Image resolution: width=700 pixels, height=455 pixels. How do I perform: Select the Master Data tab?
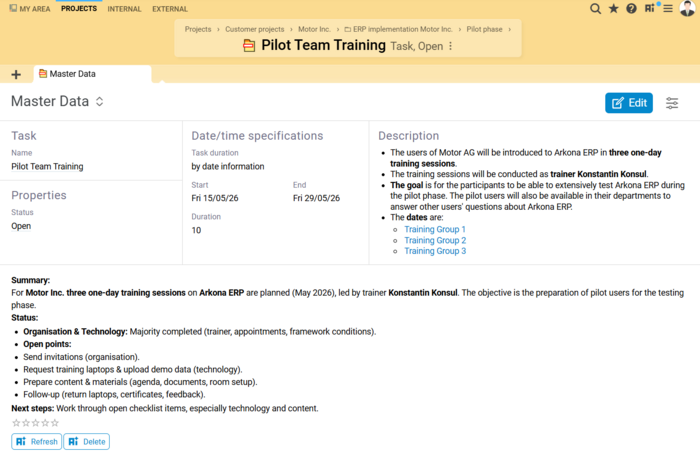coord(92,74)
